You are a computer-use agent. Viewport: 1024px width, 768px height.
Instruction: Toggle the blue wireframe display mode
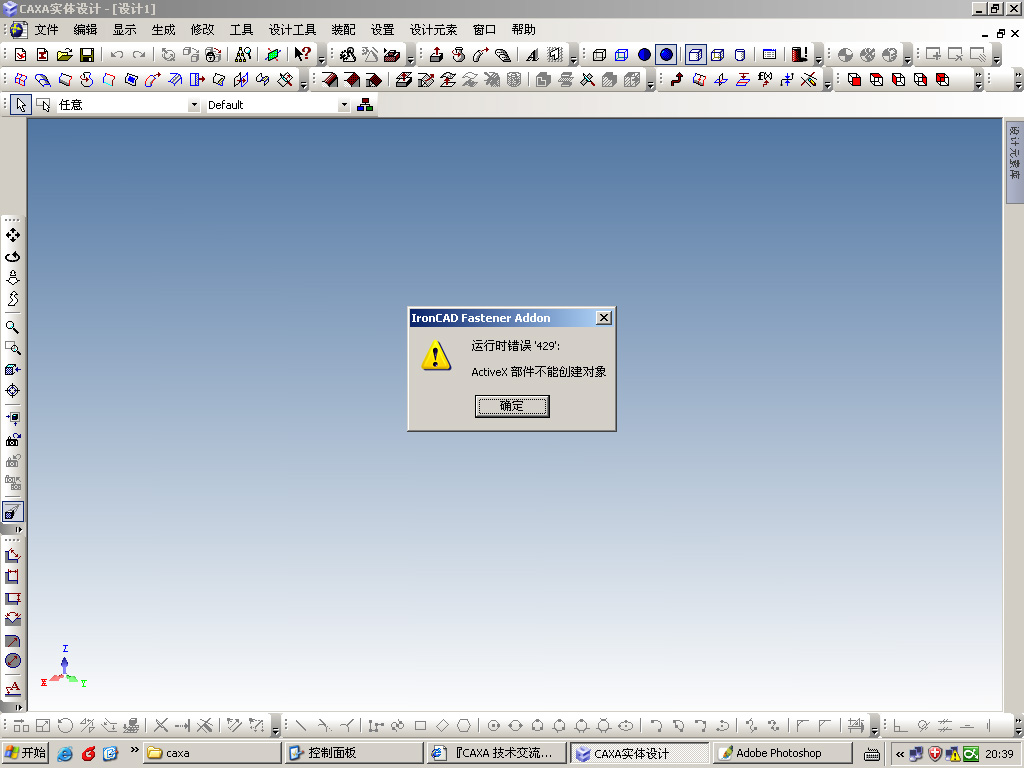622,55
